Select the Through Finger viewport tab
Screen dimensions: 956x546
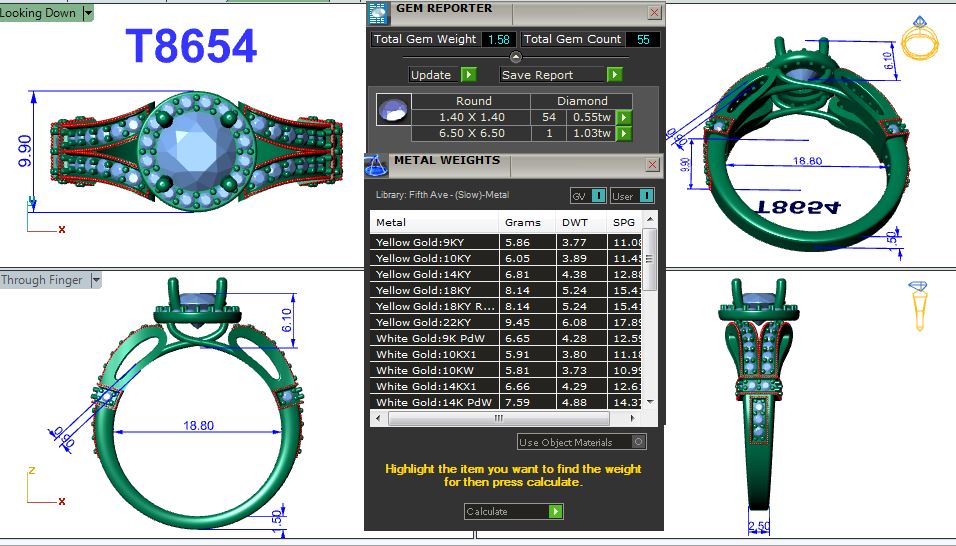pyautogui.click(x=43, y=281)
